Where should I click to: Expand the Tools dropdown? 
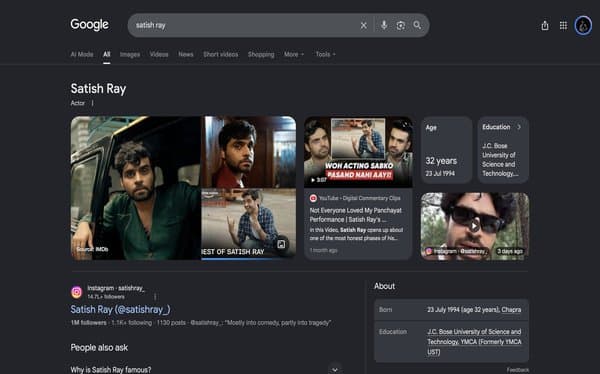325,54
